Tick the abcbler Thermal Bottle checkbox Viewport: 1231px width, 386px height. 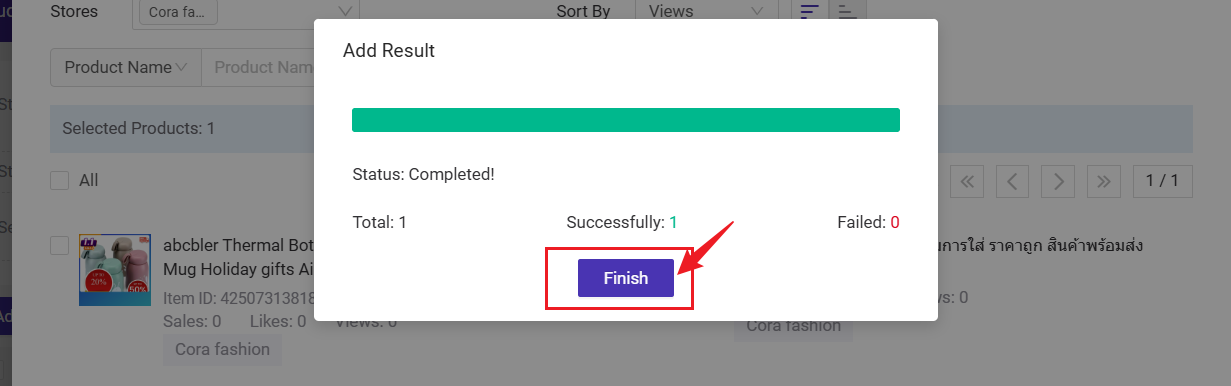click(x=60, y=245)
